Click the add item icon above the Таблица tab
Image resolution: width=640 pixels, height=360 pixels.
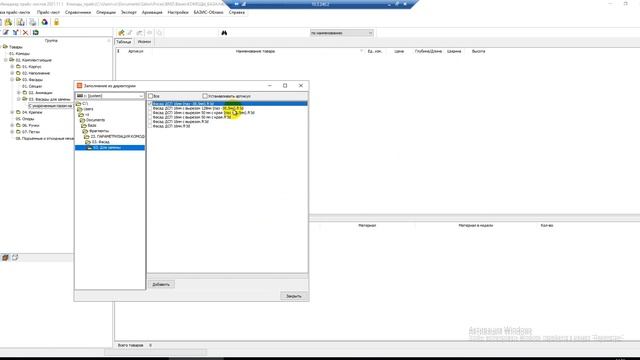(x=121, y=33)
